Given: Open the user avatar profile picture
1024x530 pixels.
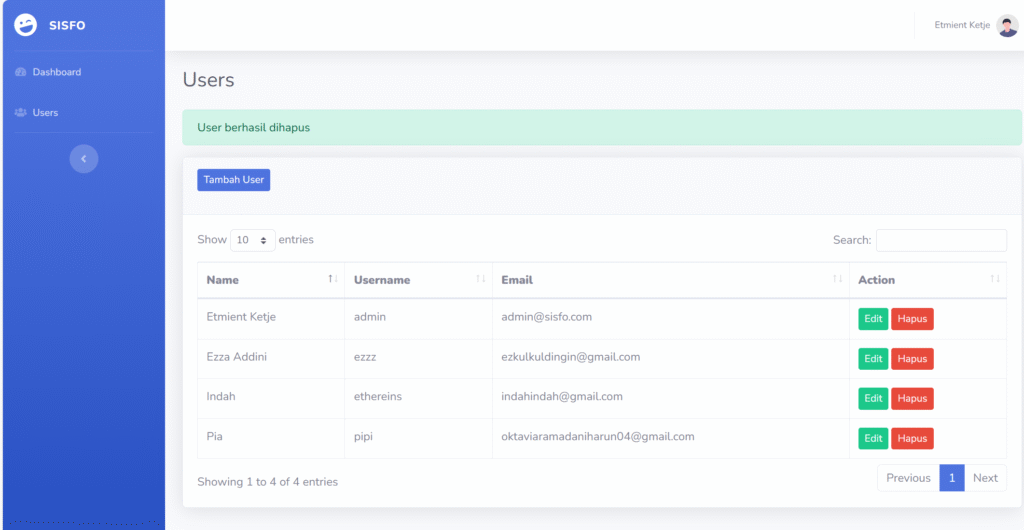Looking at the screenshot, I should (1007, 26).
